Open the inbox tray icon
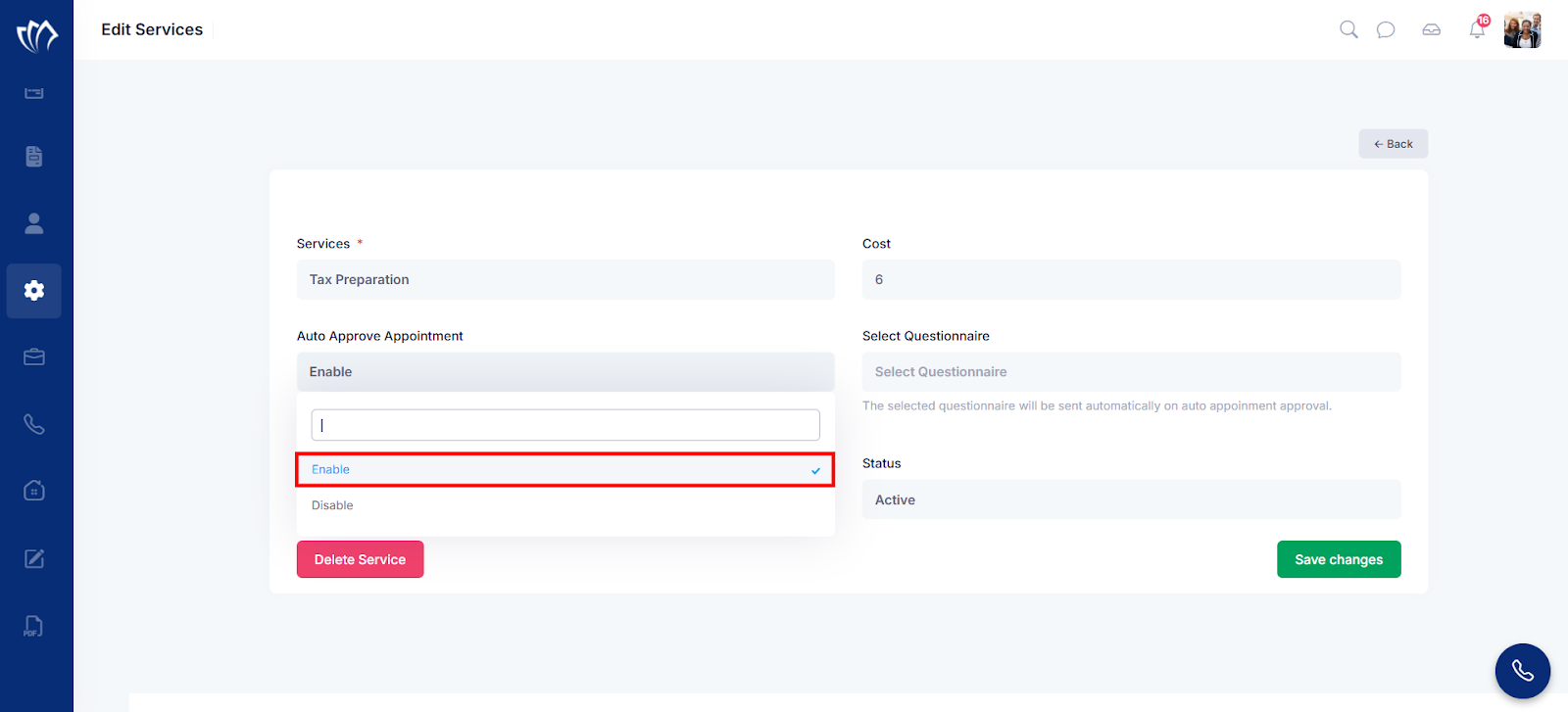 [1432, 29]
